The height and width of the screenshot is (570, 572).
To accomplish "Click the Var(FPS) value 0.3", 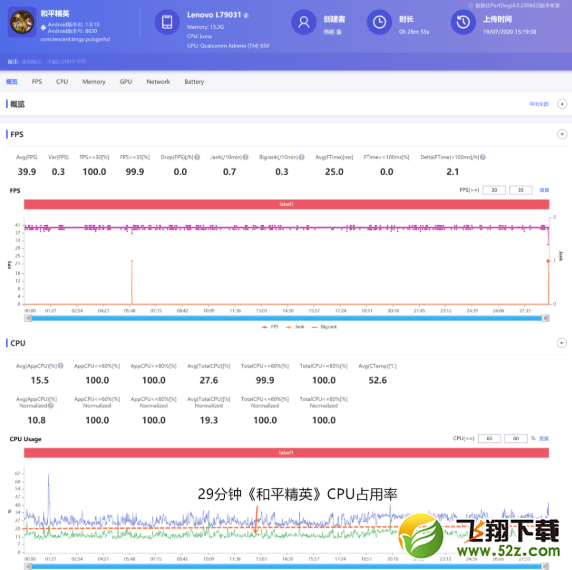I will coord(58,172).
